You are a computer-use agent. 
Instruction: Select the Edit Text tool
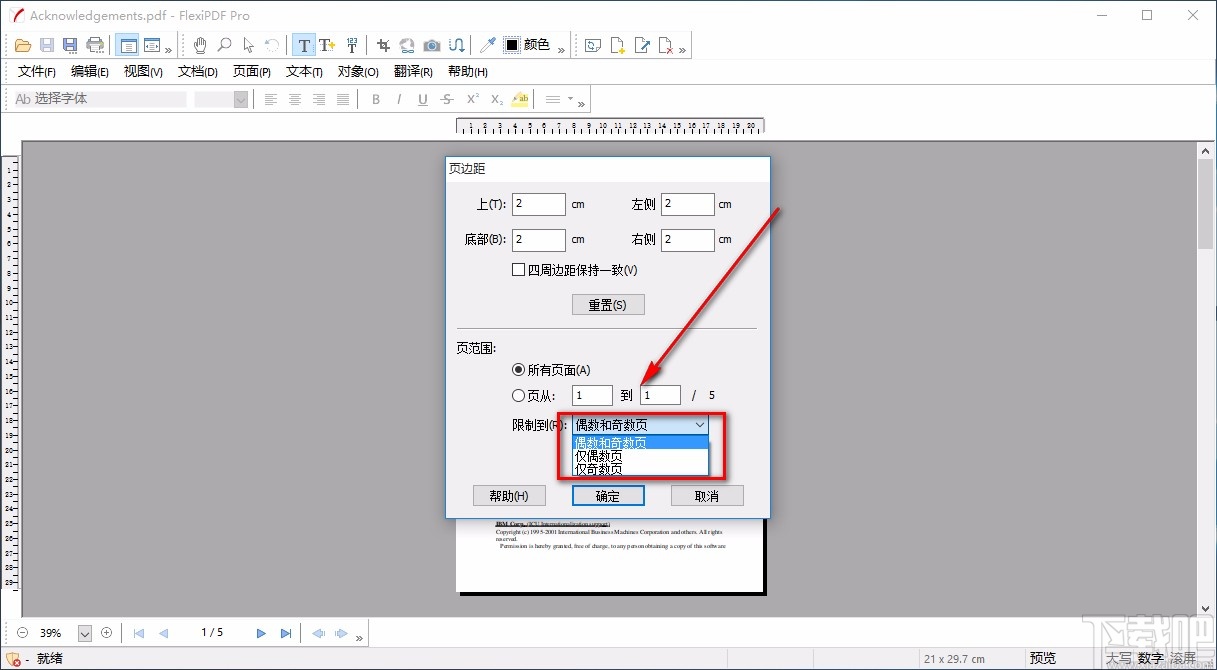tap(304, 45)
